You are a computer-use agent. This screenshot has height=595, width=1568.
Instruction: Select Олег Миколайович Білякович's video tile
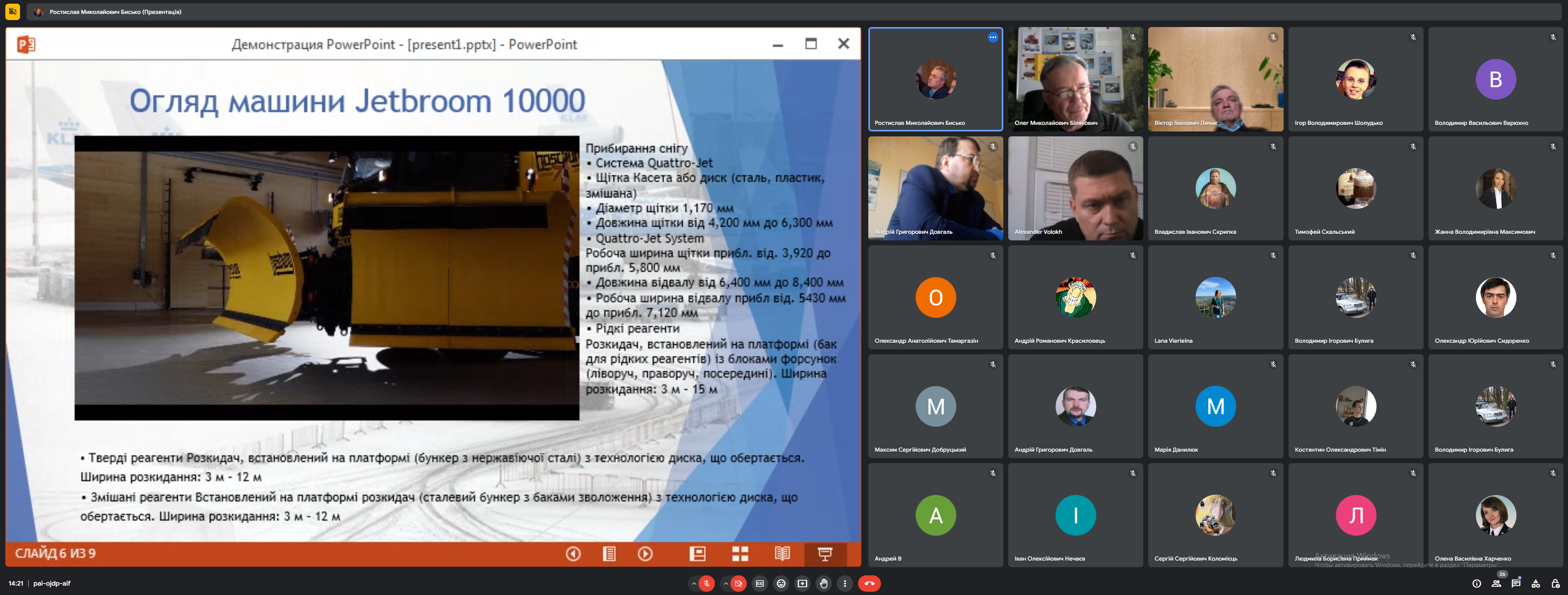pyautogui.click(x=1075, y=79)
